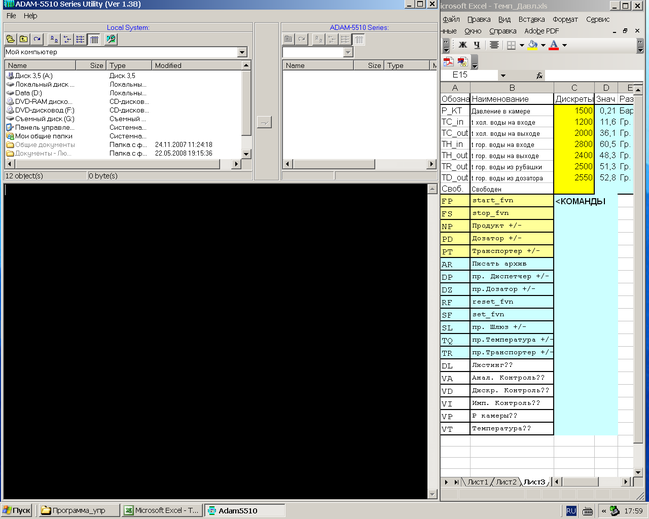Screen dimensions: 649x519
Task: Open the Формат menu in Excel
Action: pyautogui.click(x=564, y=19)
